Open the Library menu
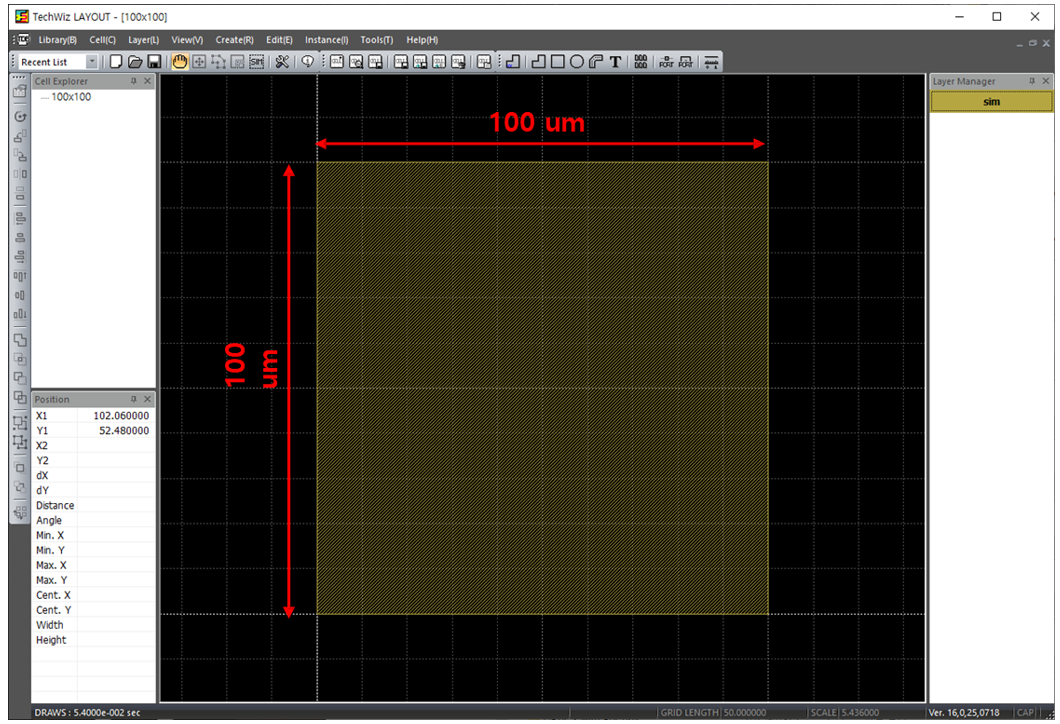 click(57, 40)
